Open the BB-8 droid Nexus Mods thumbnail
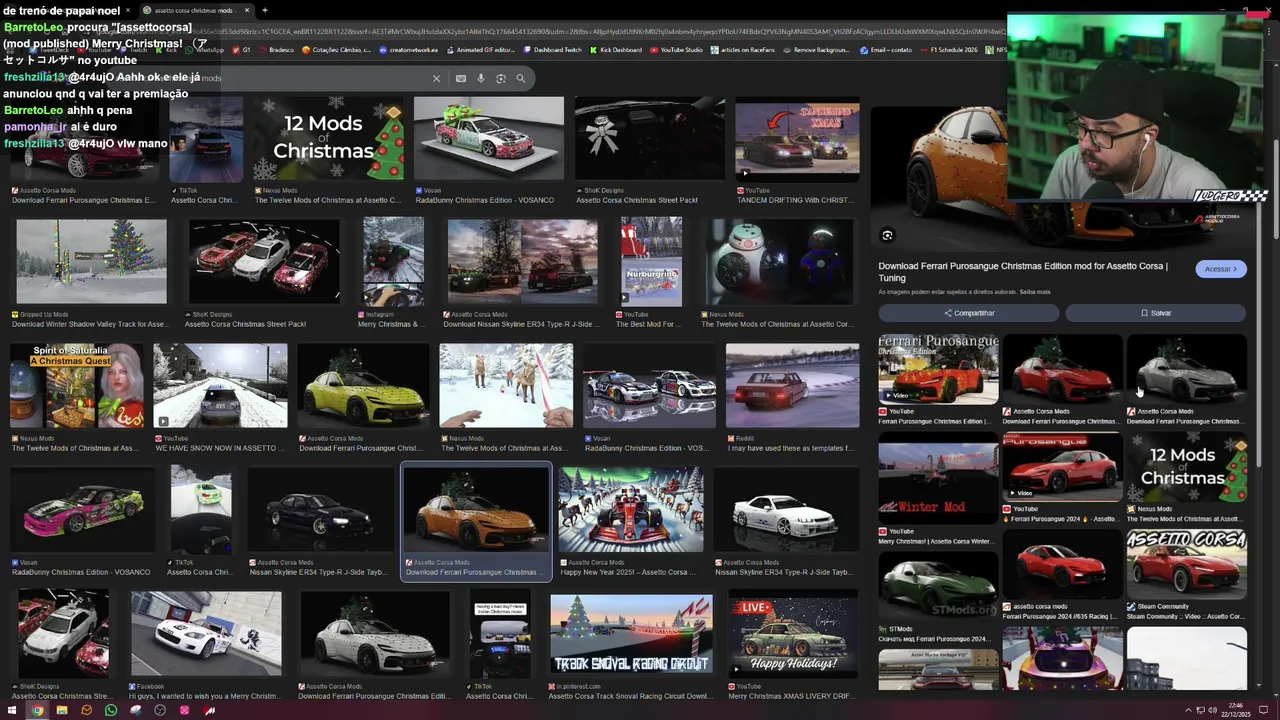The width and height of the screenshot is (1280, 720). click(x=780, y=262)
